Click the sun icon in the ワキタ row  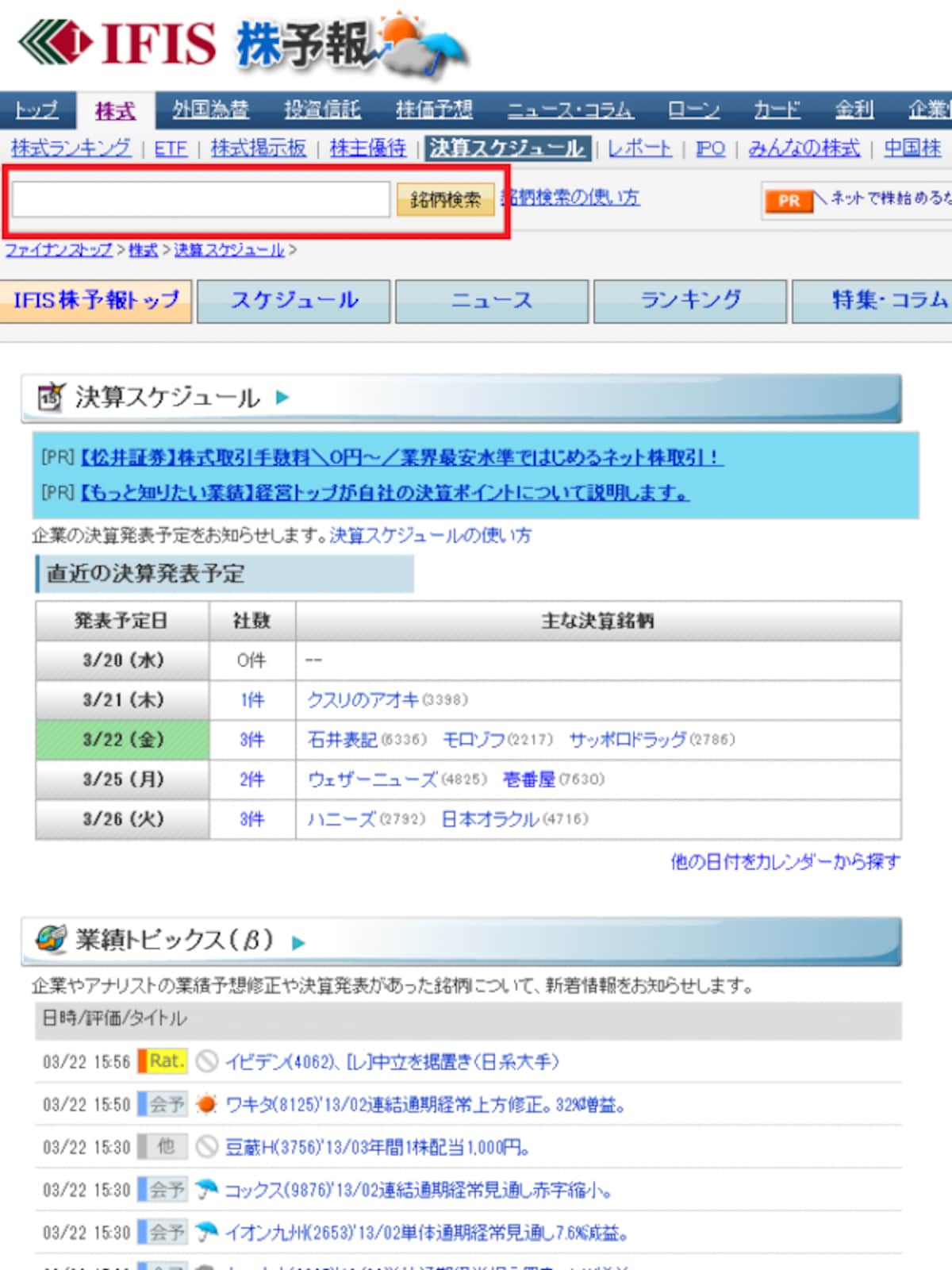[206, 1104]
